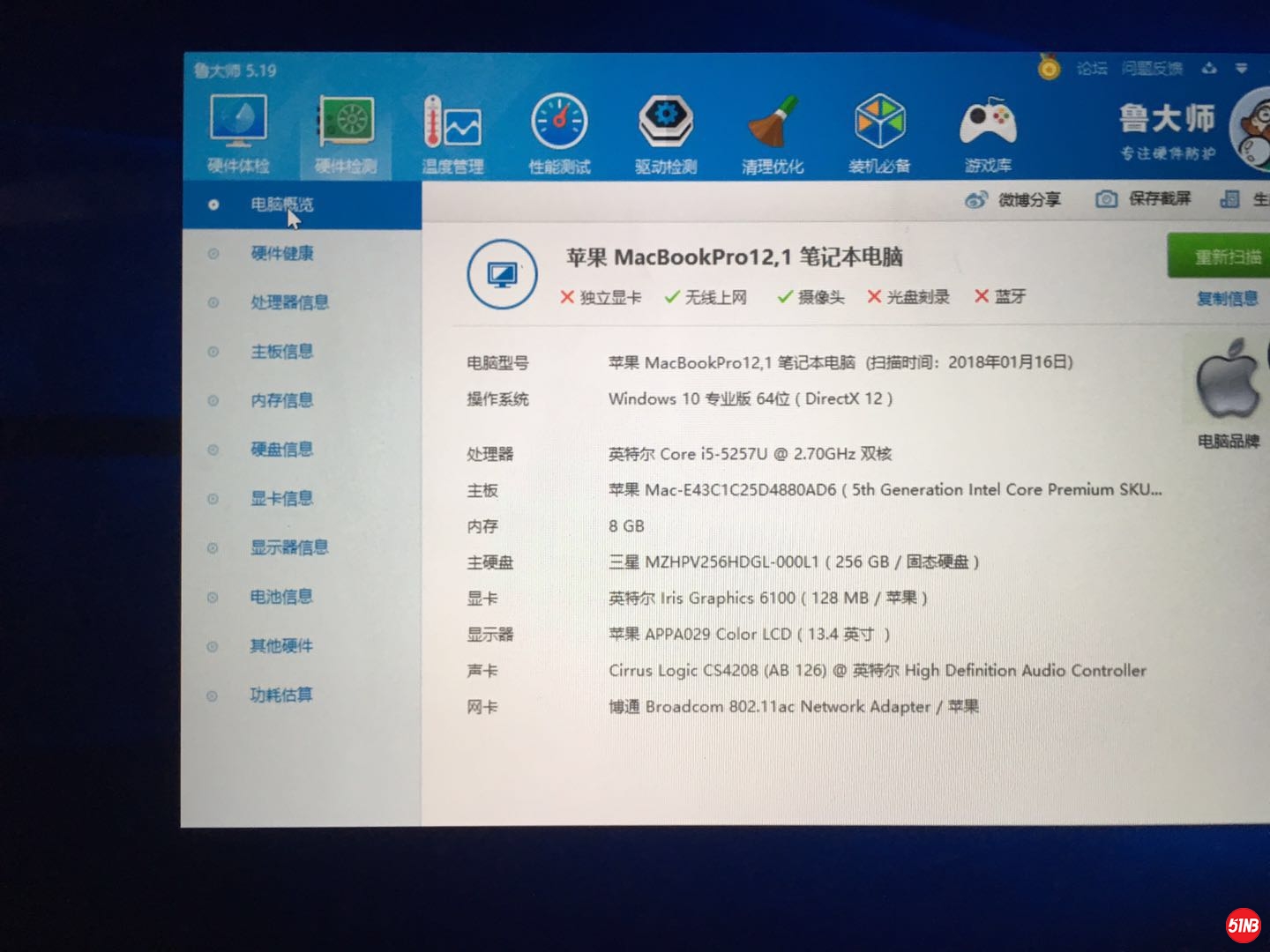Screen dimensions: 1270x952
Task: Click the gold medal icon in title bar
Action: click(x=1049, y=68)
